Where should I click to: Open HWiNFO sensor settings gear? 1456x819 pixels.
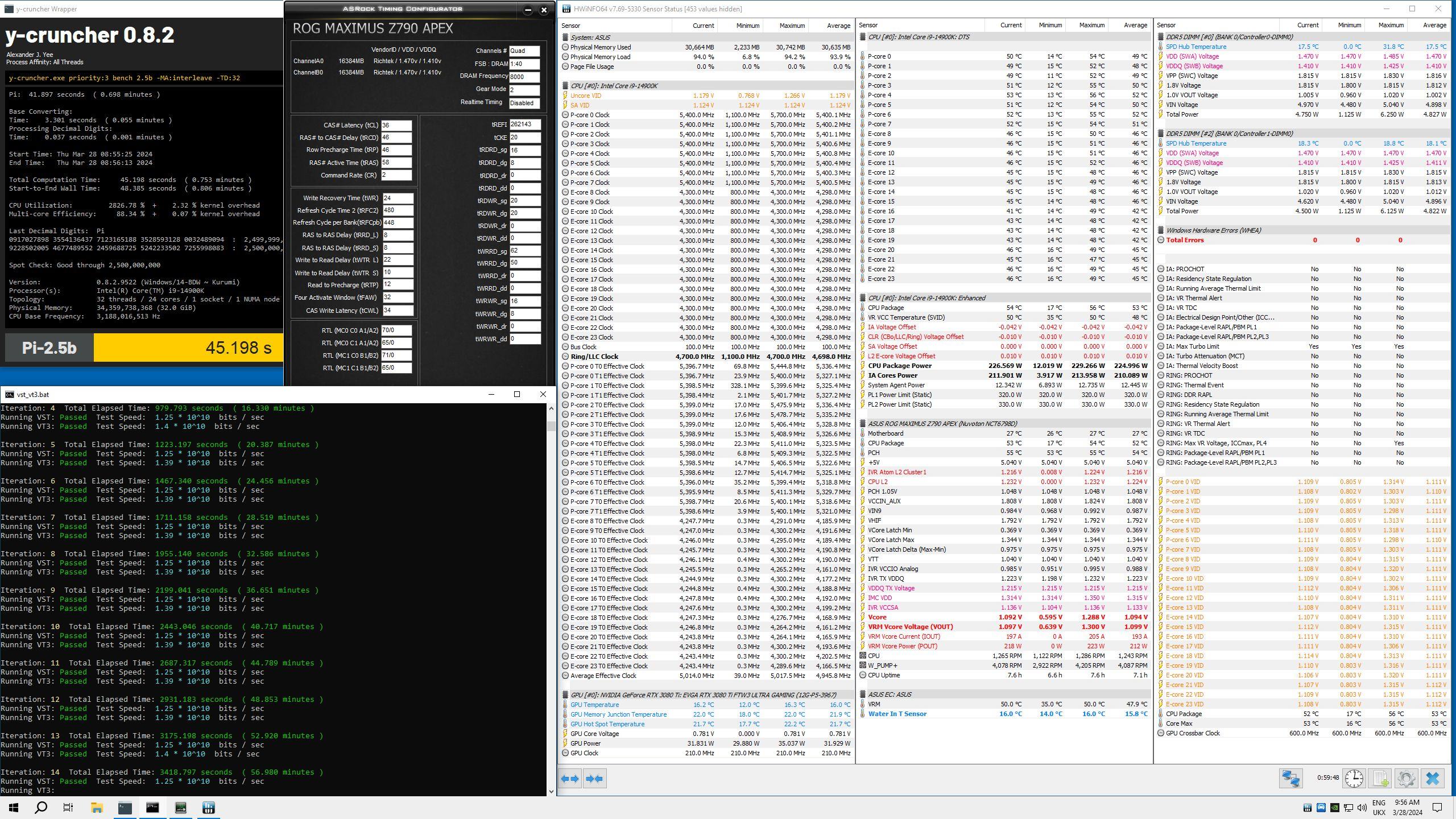1406,778
